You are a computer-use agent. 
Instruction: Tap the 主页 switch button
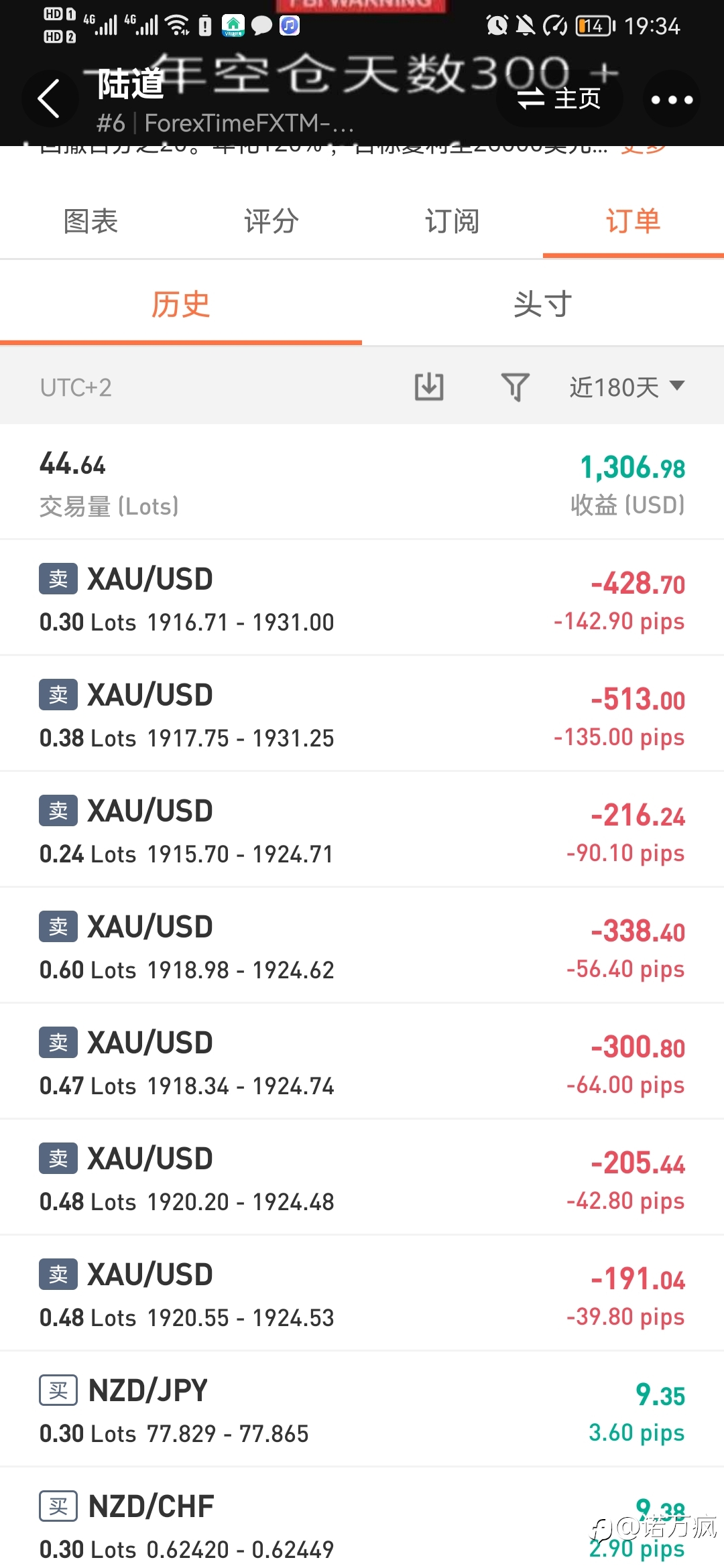559,99
